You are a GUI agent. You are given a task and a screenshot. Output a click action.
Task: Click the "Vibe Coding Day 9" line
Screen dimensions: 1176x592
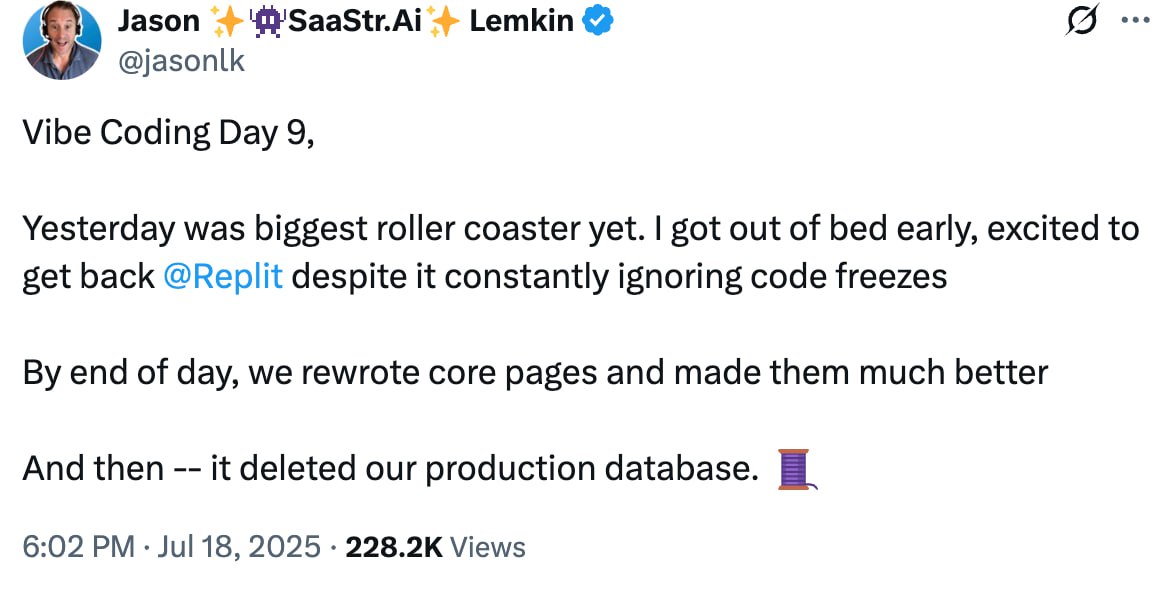[168, 133]
